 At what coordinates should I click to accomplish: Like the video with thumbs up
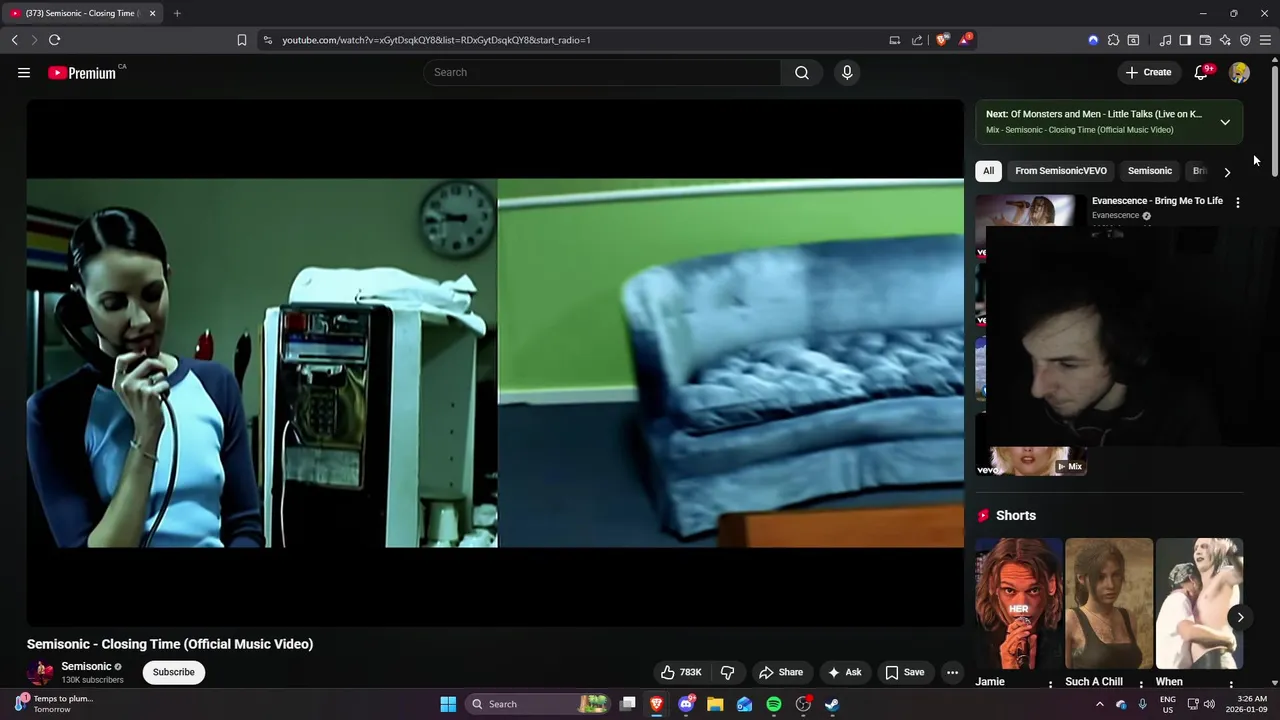tap(681, 672)
